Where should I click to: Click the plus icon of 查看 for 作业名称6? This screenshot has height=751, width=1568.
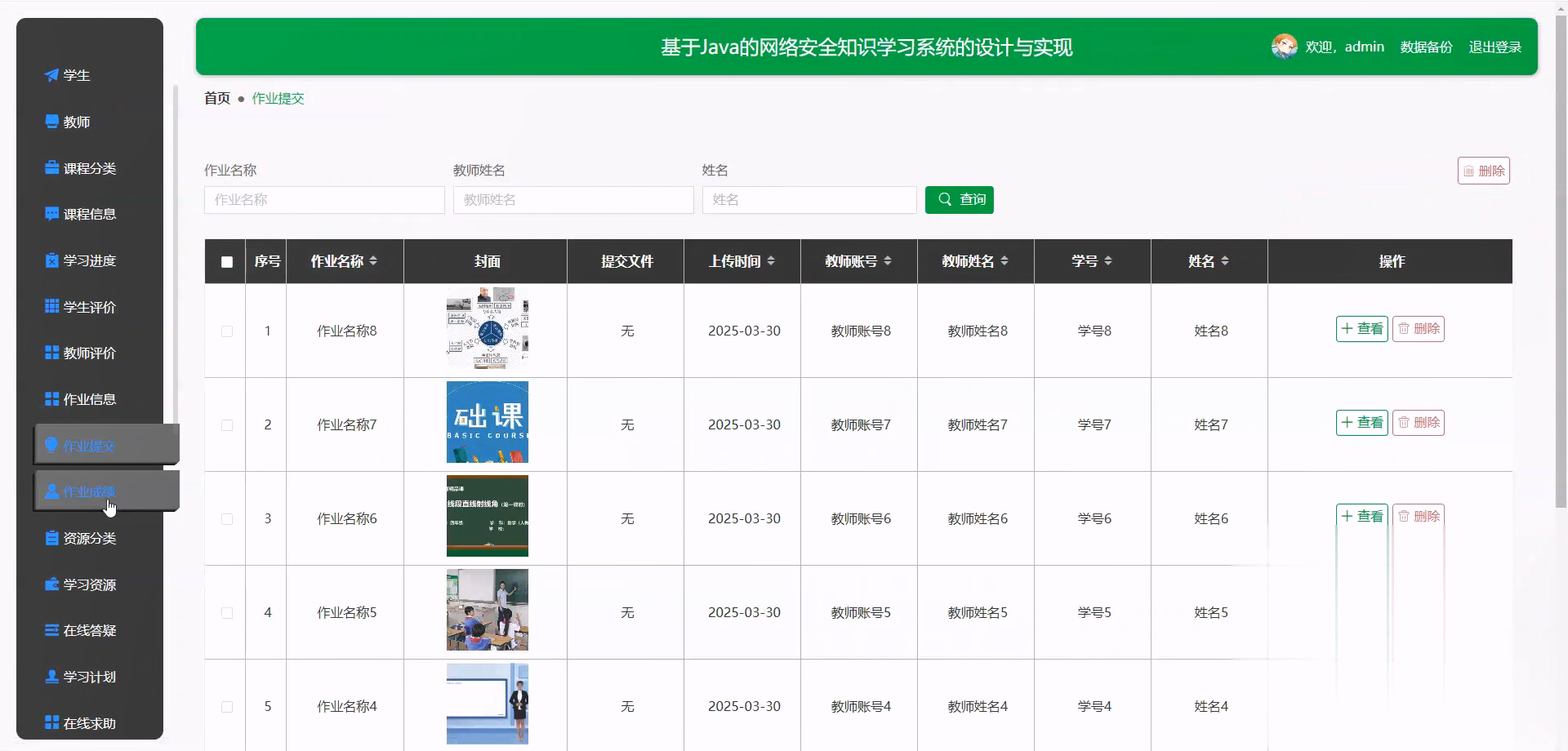click(1347, 516)
